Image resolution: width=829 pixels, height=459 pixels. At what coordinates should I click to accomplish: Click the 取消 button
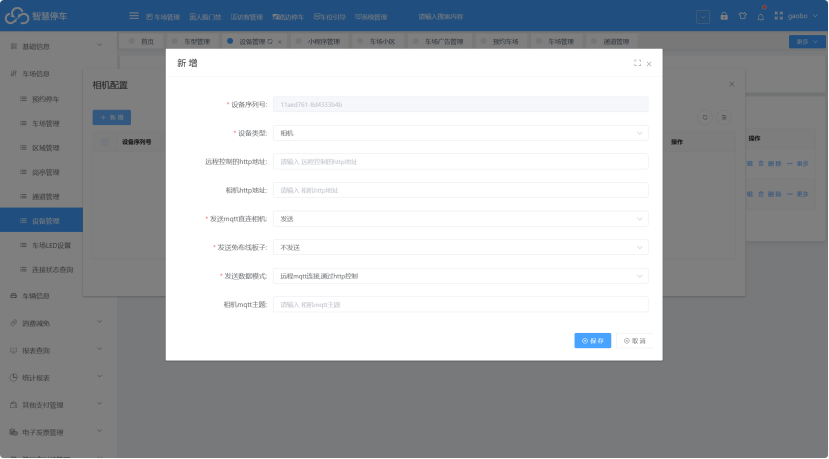tap(634, 341)
